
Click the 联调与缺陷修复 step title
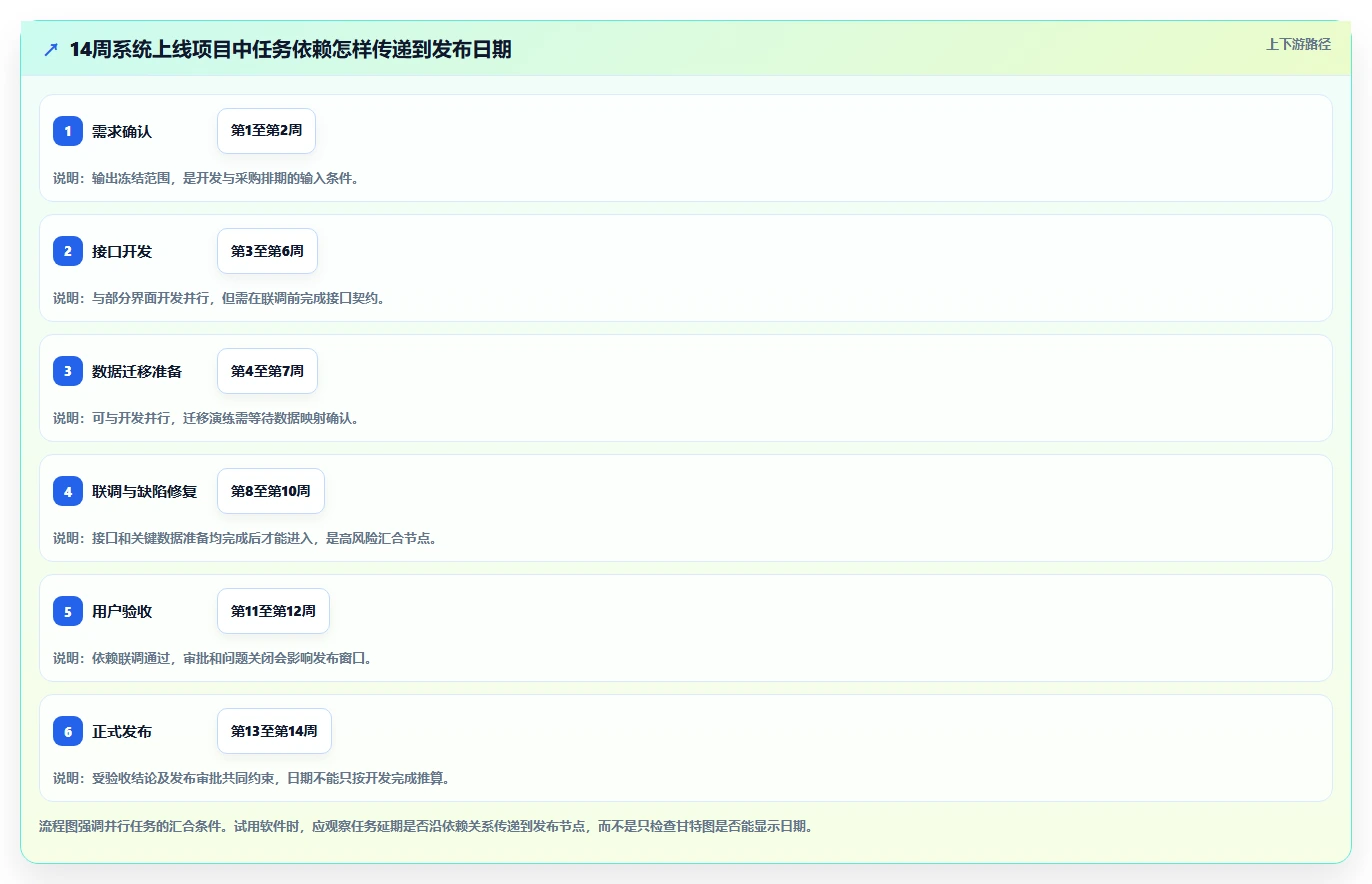(144, 491)
